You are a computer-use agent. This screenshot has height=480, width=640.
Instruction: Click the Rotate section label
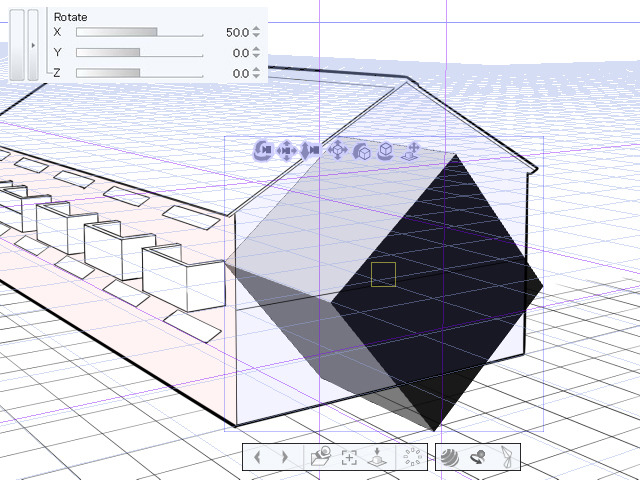(71, 17)
